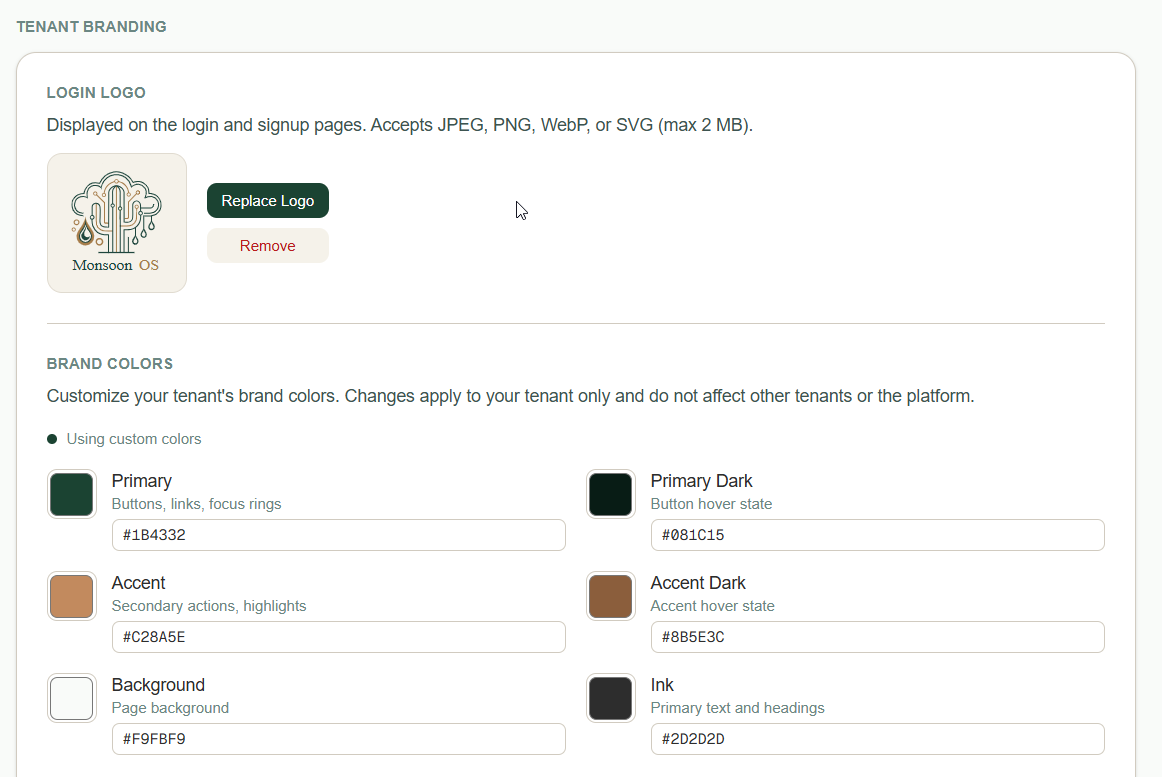
Task: Open the Accent color swatch
Action: [71, 595]
